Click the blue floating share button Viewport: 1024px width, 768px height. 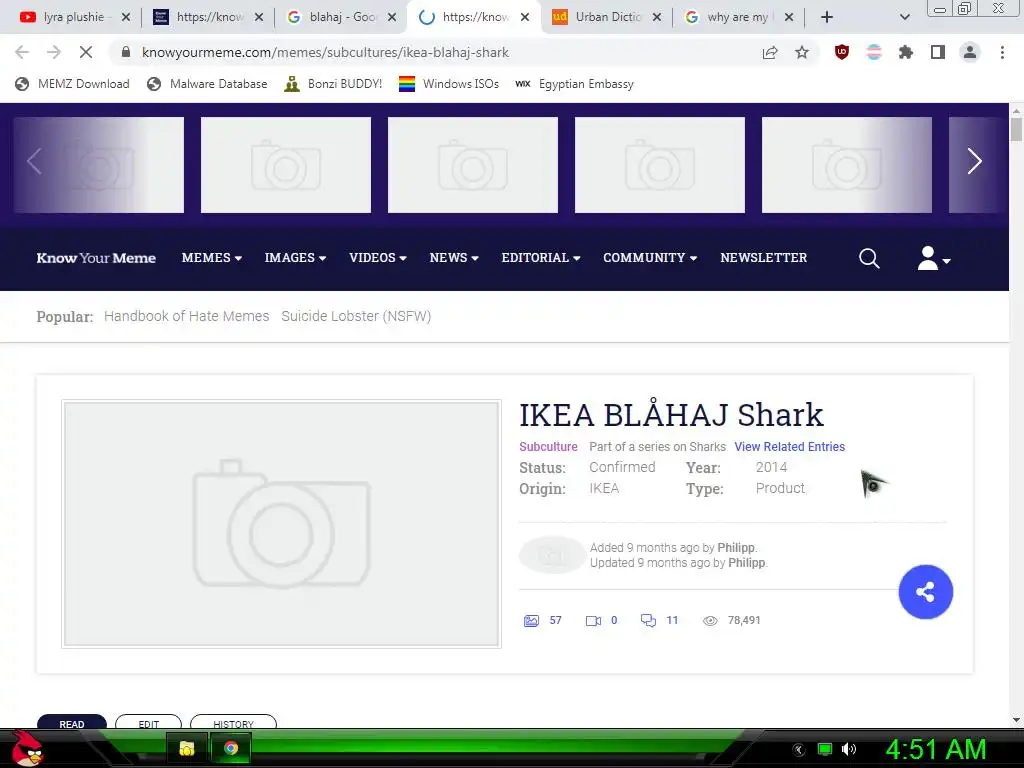click(x=925, y=592)
